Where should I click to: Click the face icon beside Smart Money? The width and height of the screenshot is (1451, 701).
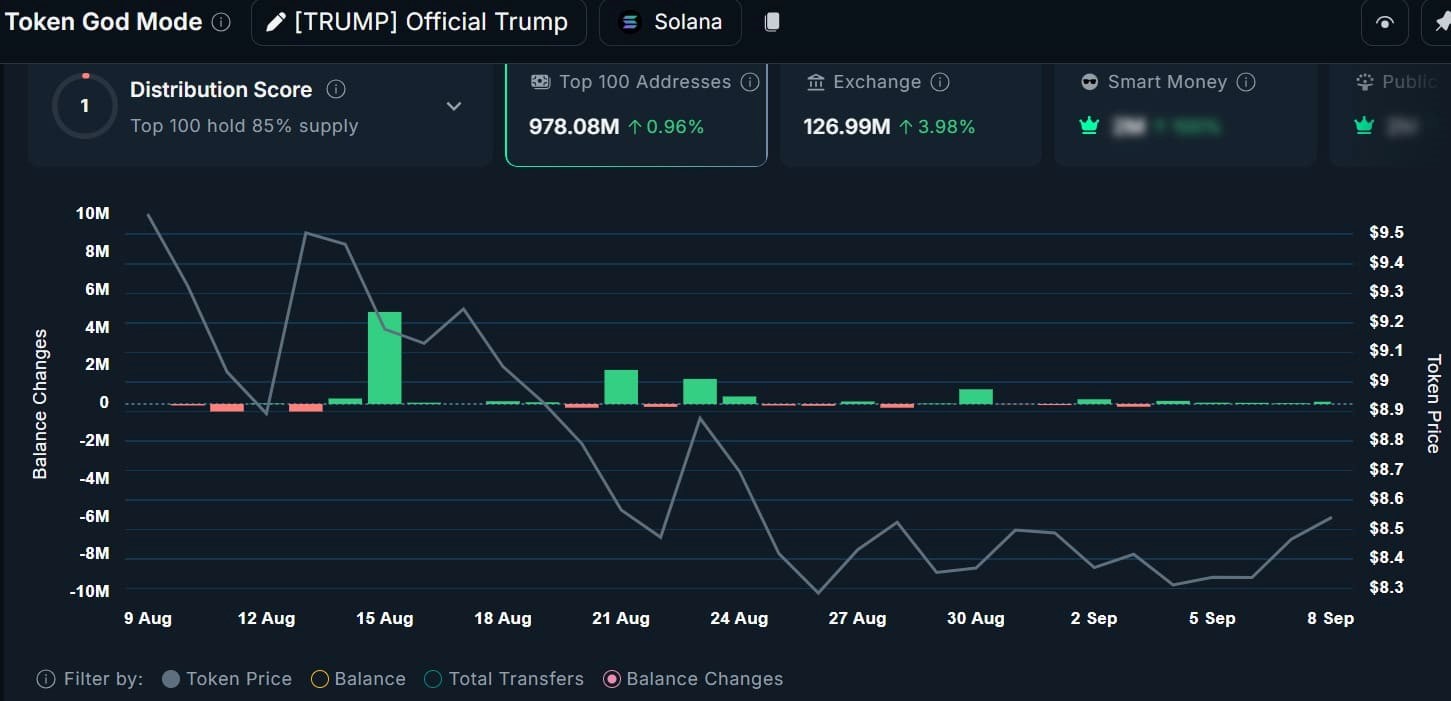tap(1090, 82)
